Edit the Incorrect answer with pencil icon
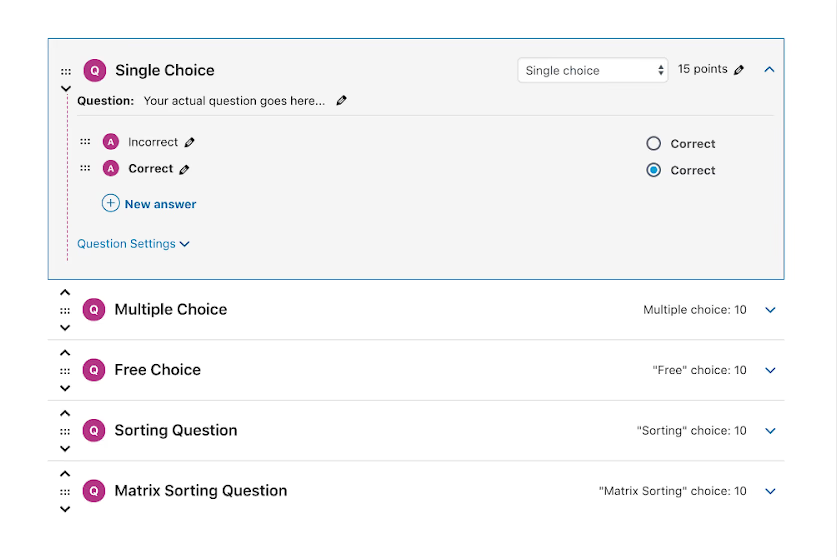The height and width of the screenshot is (557, 837). (x=189, y=142)
